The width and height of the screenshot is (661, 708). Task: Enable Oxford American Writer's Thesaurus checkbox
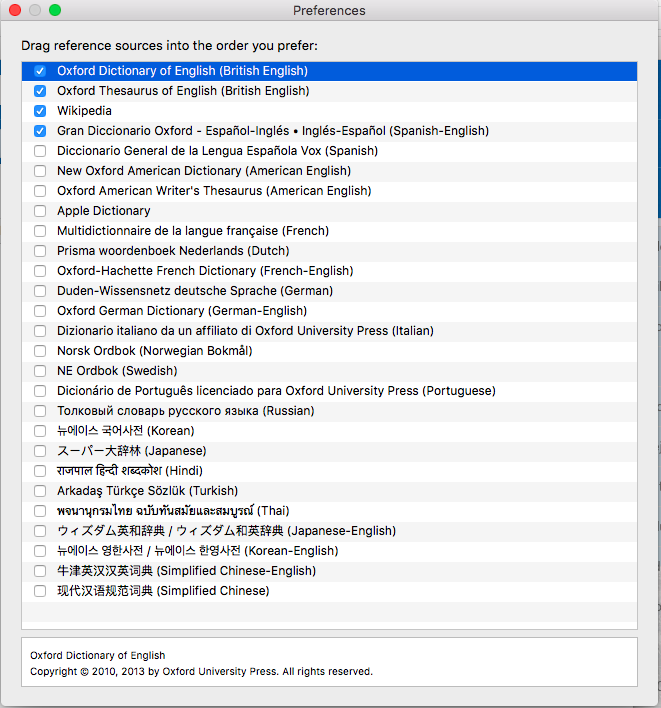click(x=40, y=191)
